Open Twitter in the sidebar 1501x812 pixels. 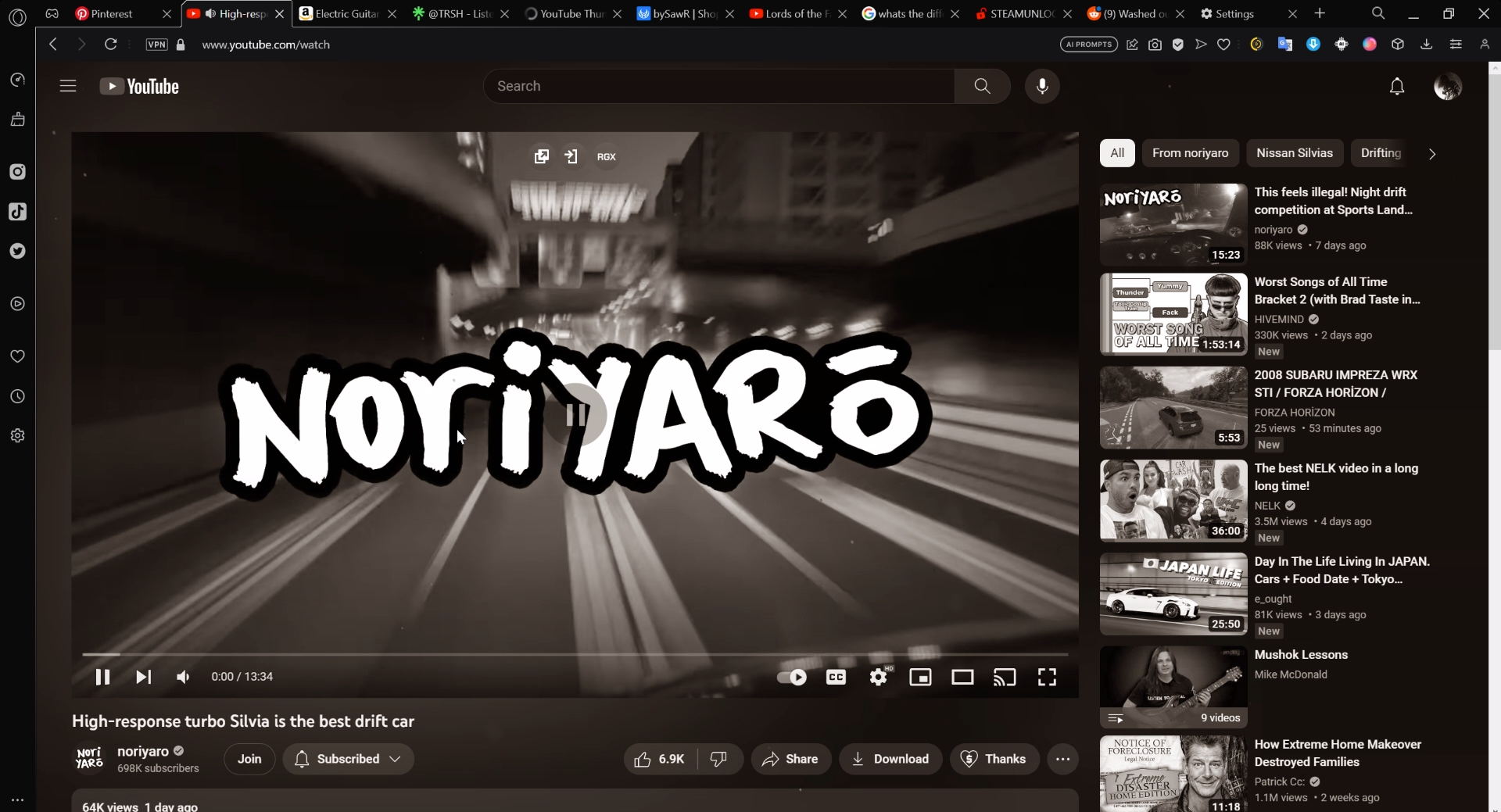(x=17, y=251)
